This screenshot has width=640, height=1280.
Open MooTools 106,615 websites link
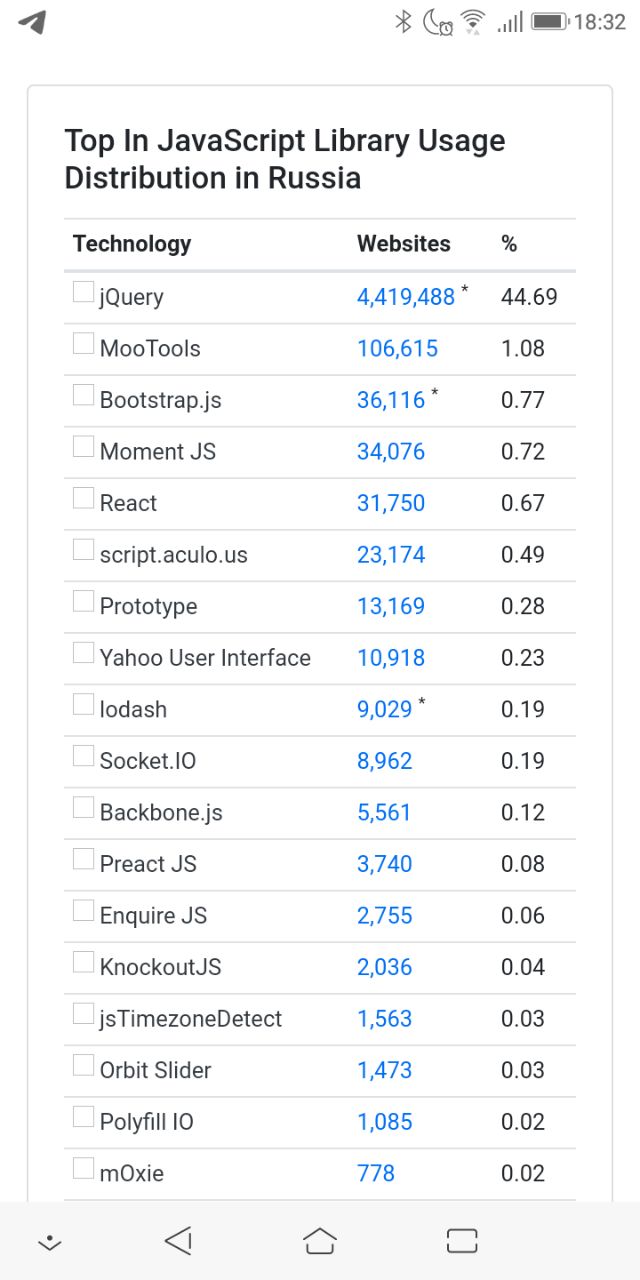pos(397,348)
